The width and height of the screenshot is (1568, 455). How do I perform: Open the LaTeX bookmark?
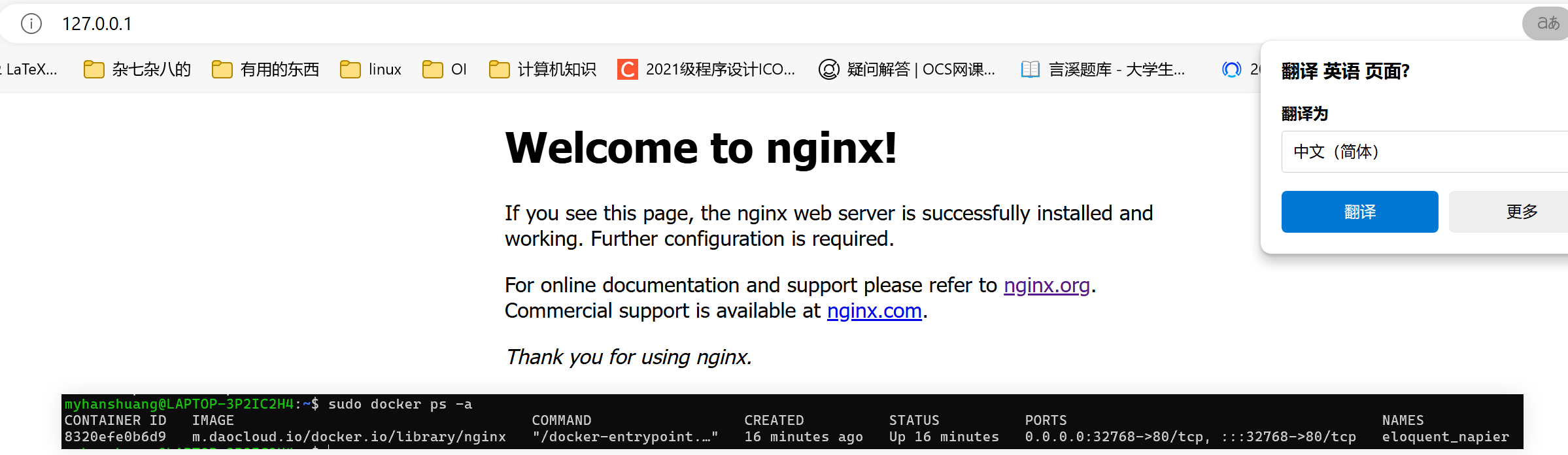29,69
